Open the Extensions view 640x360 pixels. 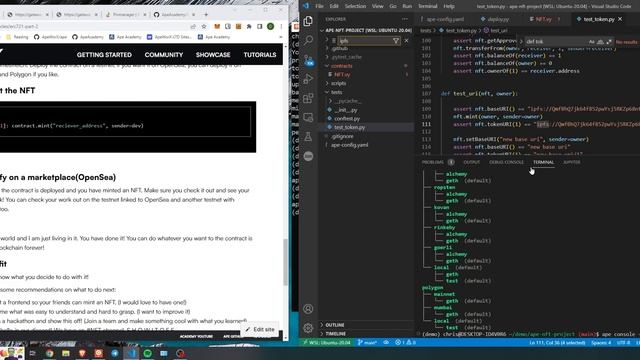(308, 98)
